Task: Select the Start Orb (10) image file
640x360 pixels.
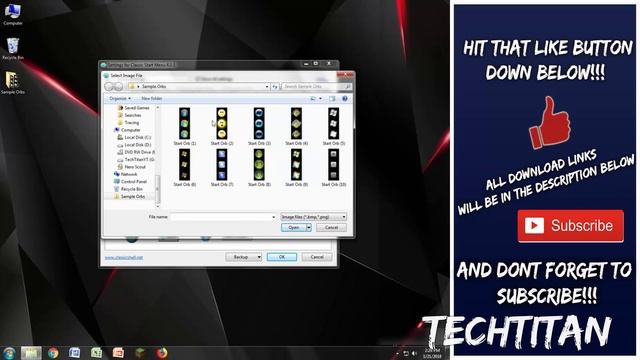Action: tap(333, 167)
